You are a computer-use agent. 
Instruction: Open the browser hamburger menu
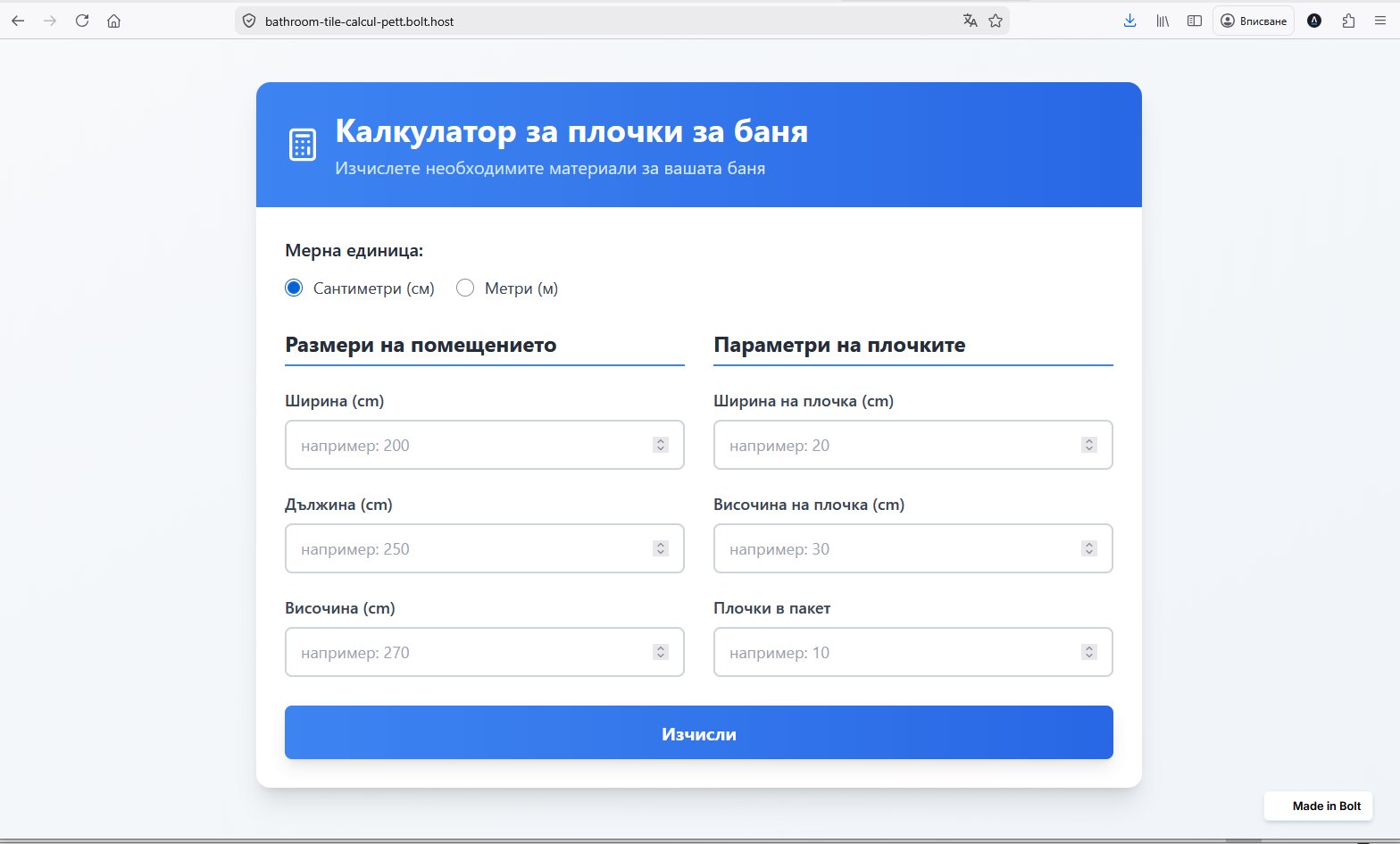pyautogui.click(x=1380, y=21)
